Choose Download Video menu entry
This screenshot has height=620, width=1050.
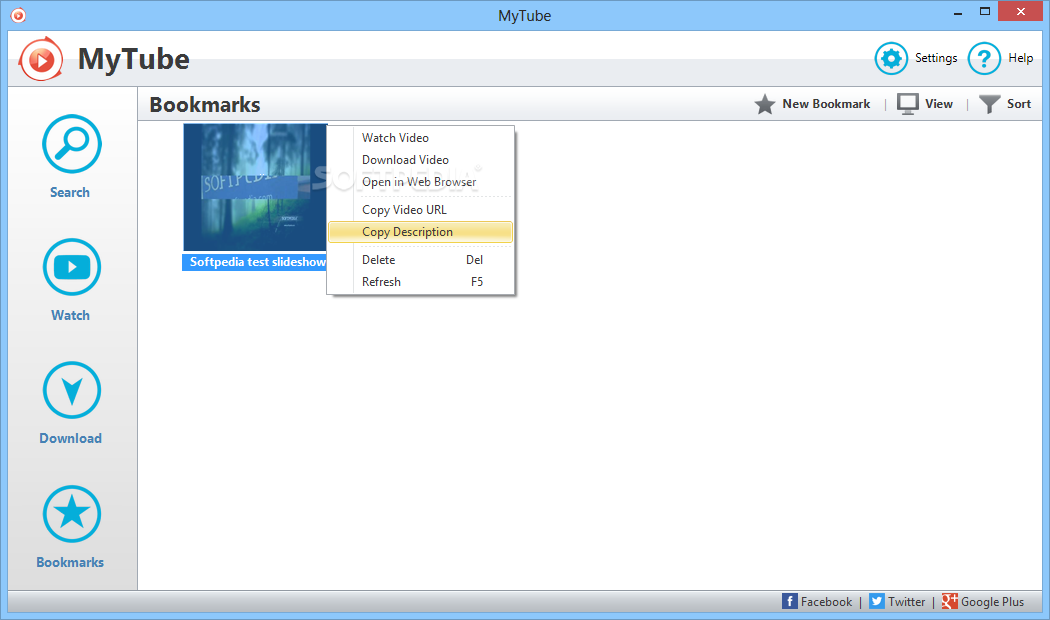point(421,159)
